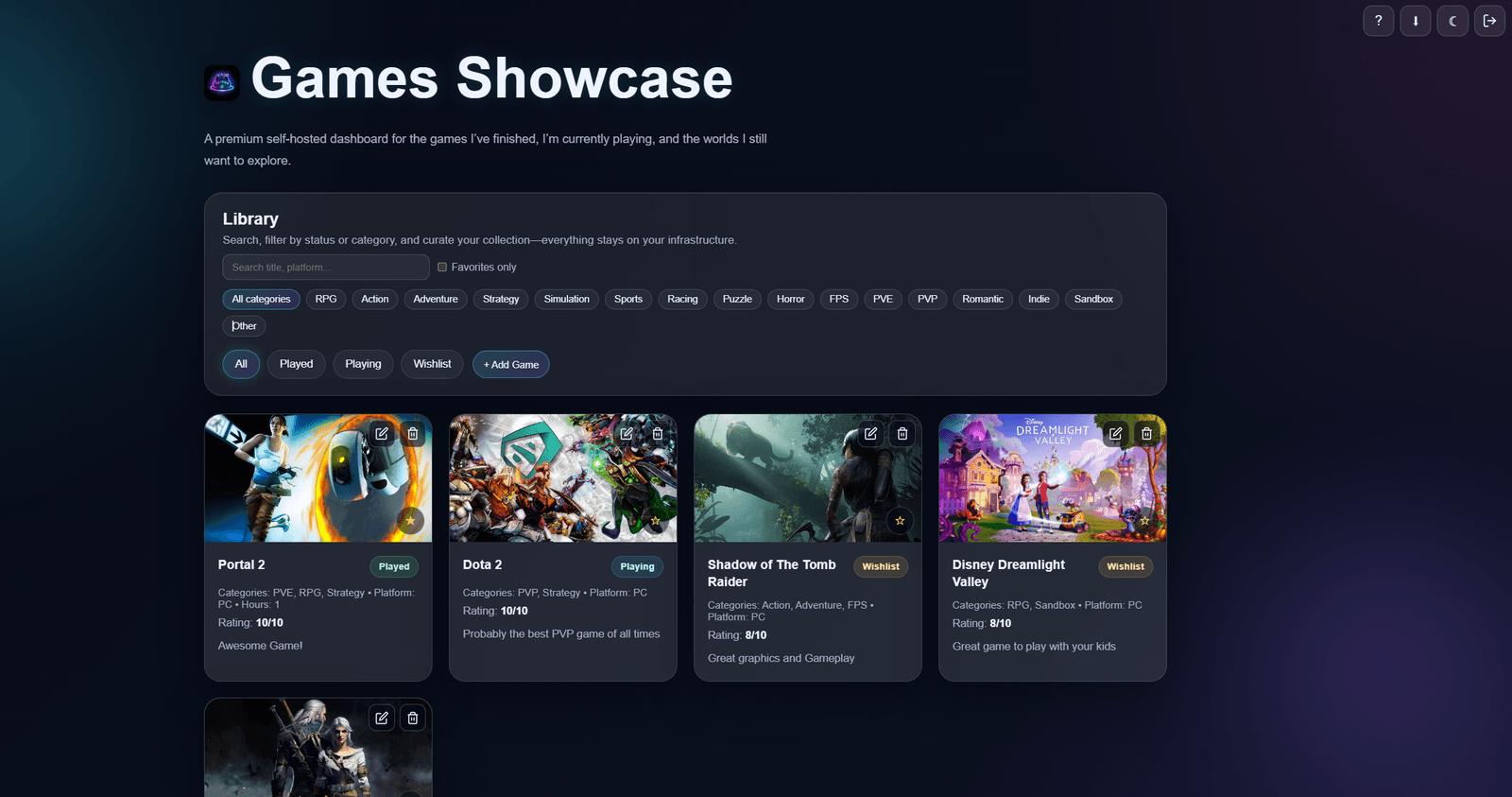1512x797 pixels.
Task: Show Wishlist games only
Action: coord(432,364)
